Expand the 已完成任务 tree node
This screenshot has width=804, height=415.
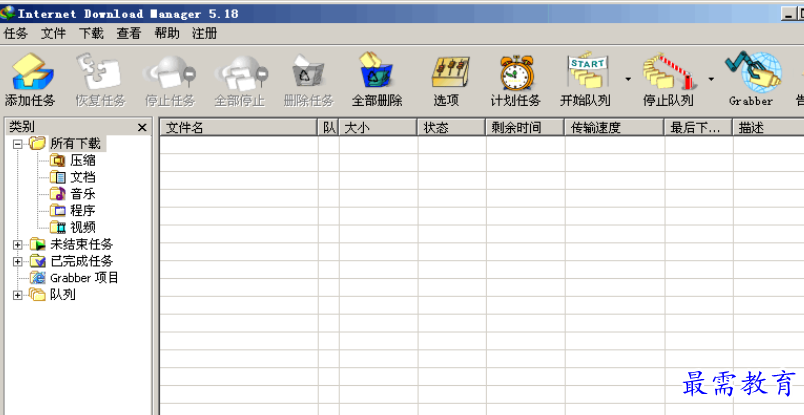click(x=17, y=262)
